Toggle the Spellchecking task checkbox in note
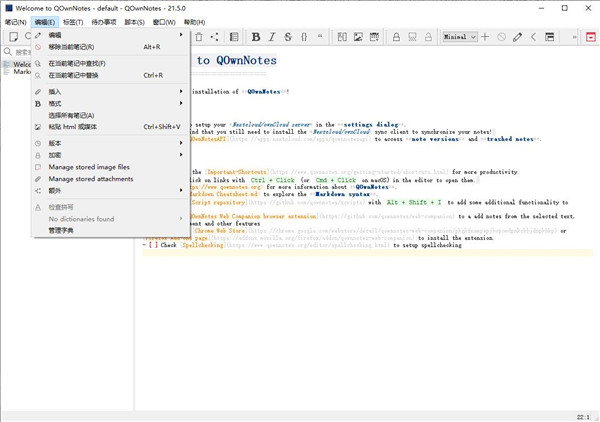This screenshot has width=600, height=422. (x=152, y=245)
